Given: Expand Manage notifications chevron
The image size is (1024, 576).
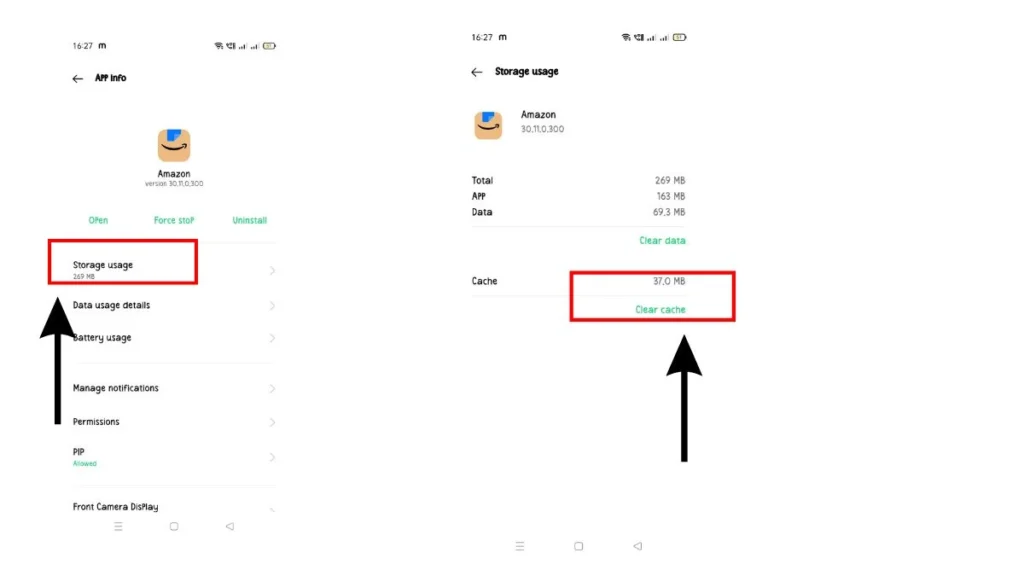Looking at the screenshot, I should (272, 389).
